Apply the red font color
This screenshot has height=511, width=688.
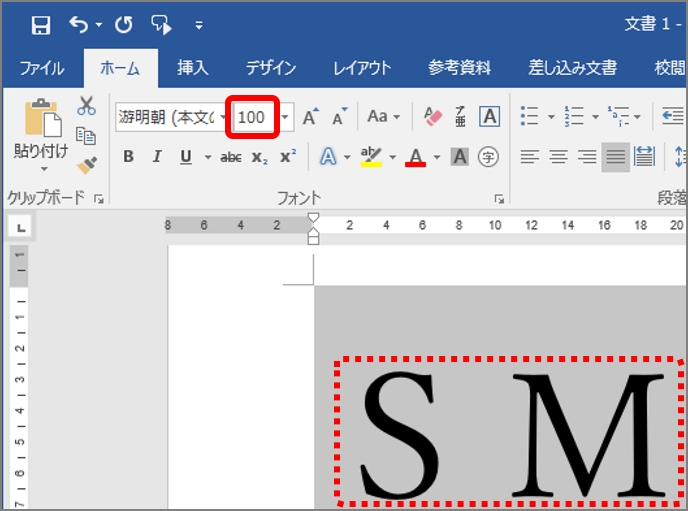(415, 157)
